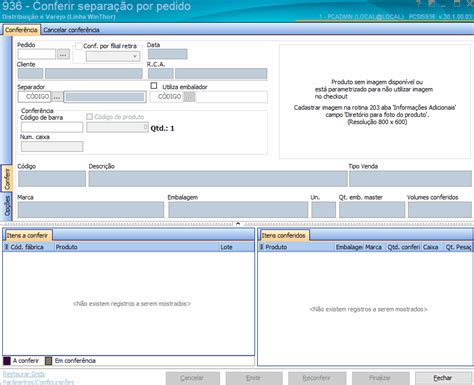
Task: Open the Parâmetros/Configurações link
Action: [38, 382]
